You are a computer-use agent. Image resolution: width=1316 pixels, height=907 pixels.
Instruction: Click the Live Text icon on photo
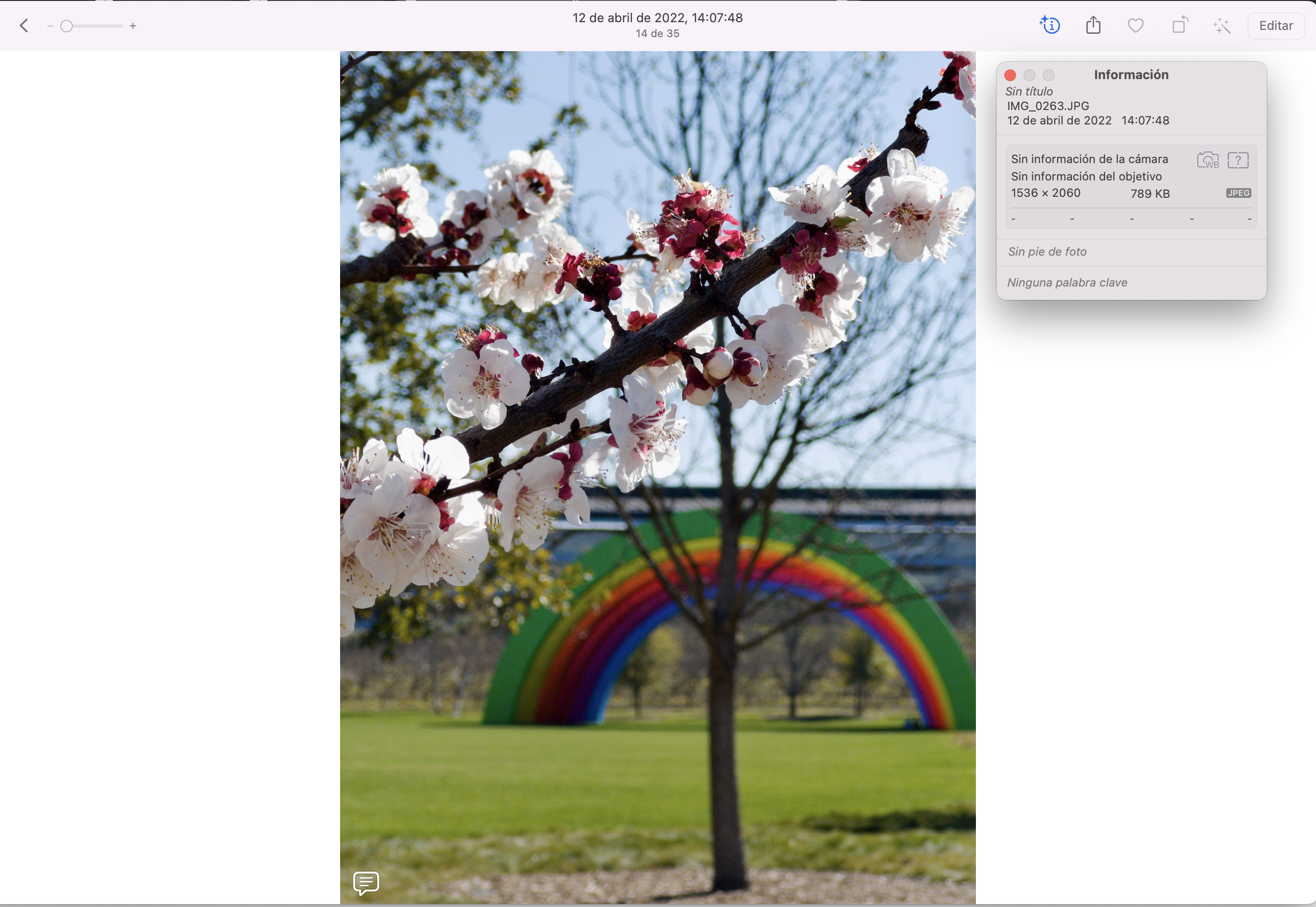coord(366,882)
